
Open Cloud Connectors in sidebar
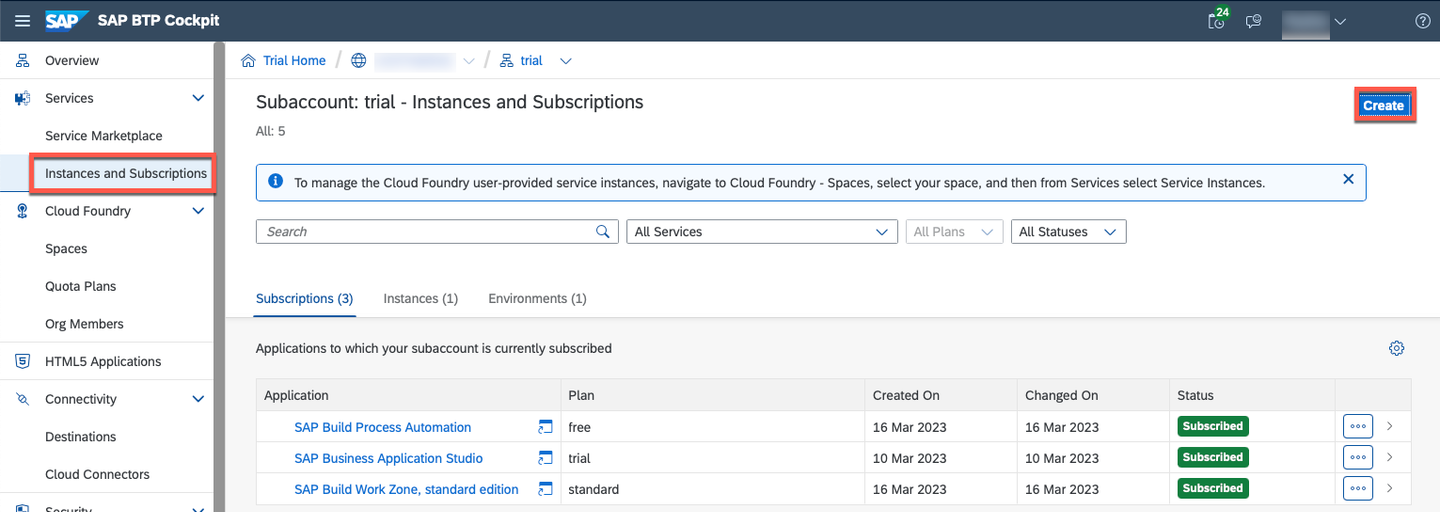[x=97, y=475]
